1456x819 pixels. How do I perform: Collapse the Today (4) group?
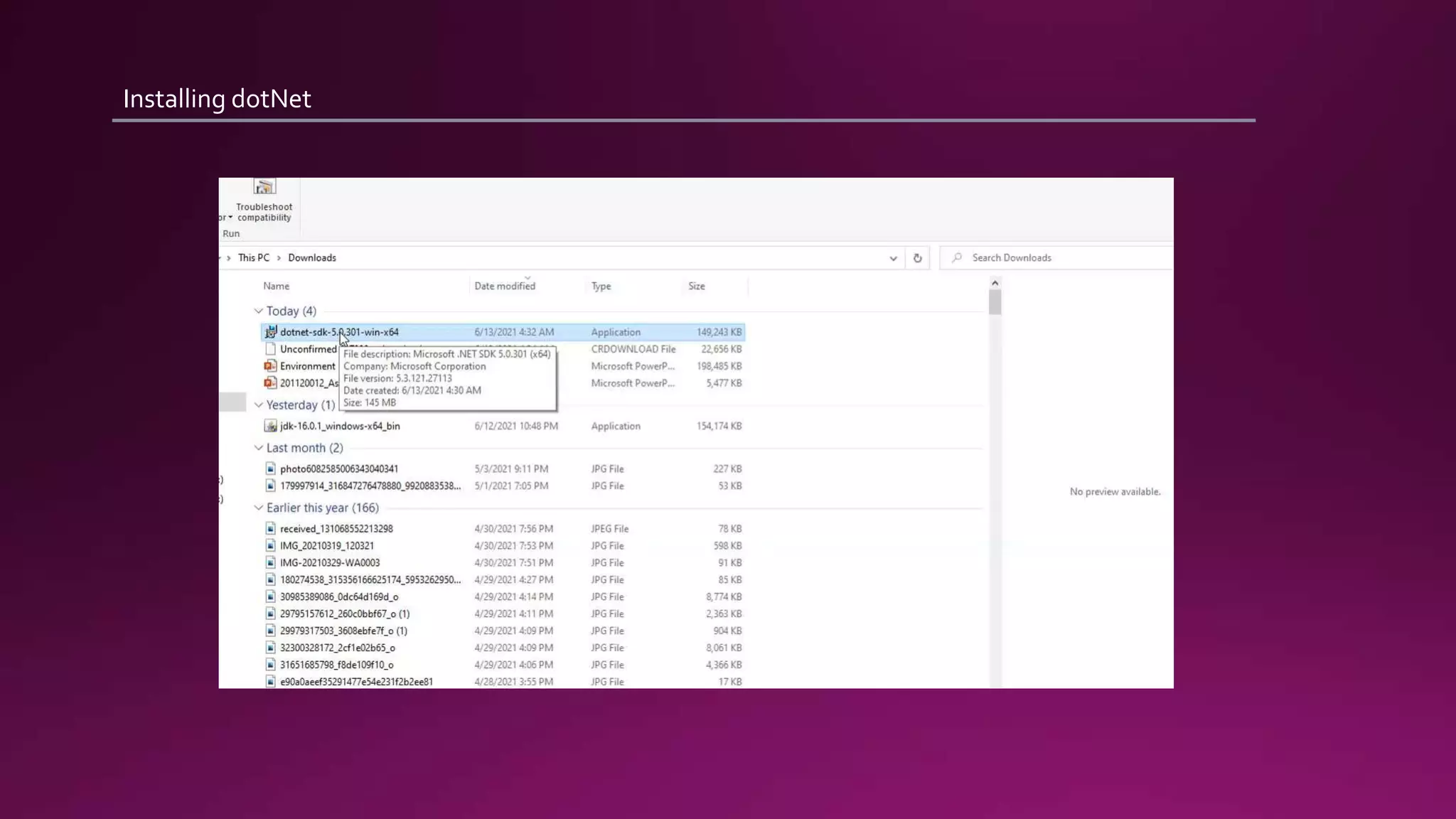click(259, 311)
